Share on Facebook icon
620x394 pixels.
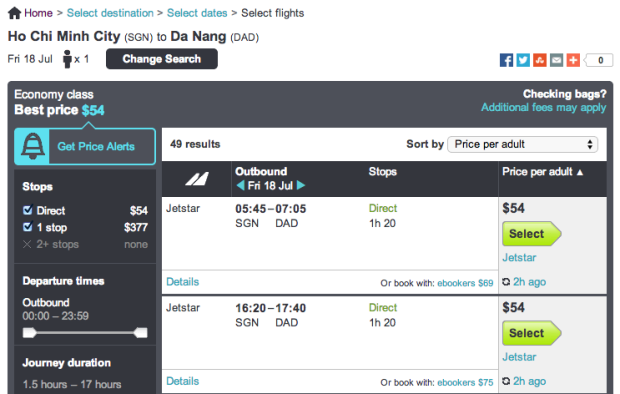point(506,60)
